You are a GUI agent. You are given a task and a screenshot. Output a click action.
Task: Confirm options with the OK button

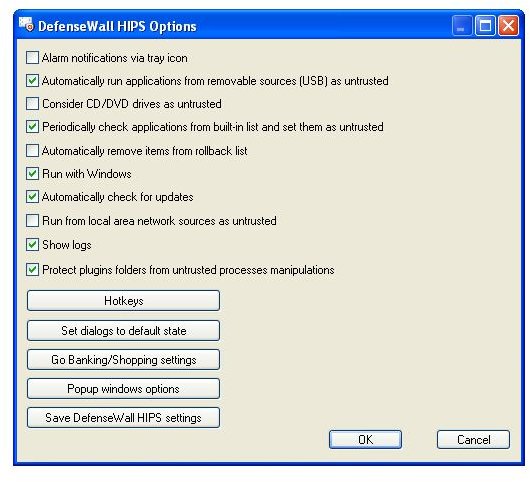(365, 440)
